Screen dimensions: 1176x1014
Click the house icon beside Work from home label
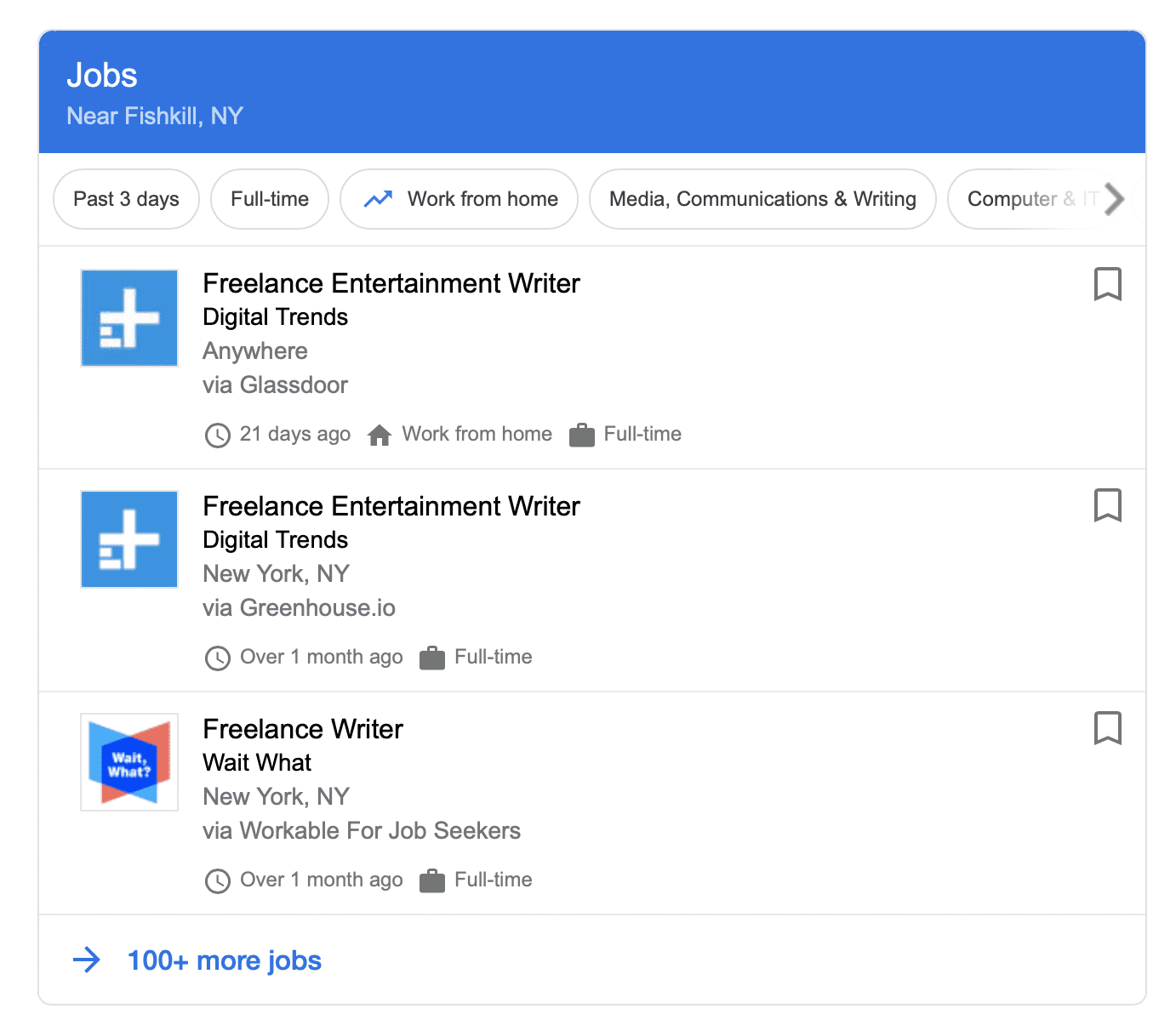tap(380, 434)
